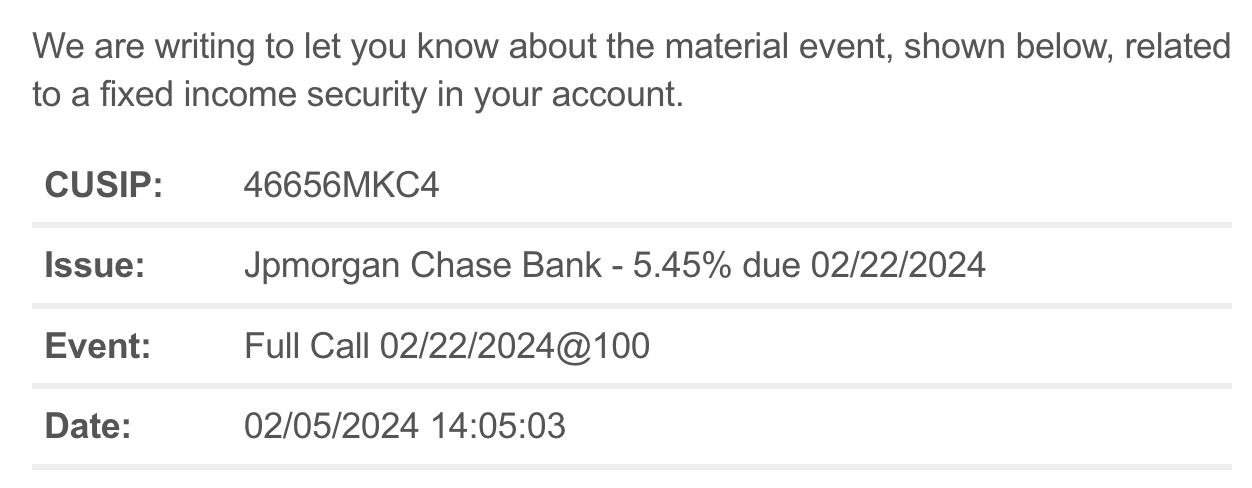Click the CUSIP label
Image resolution: width=1252 pixels, height=488 pixels.
(x=103, y=186)
